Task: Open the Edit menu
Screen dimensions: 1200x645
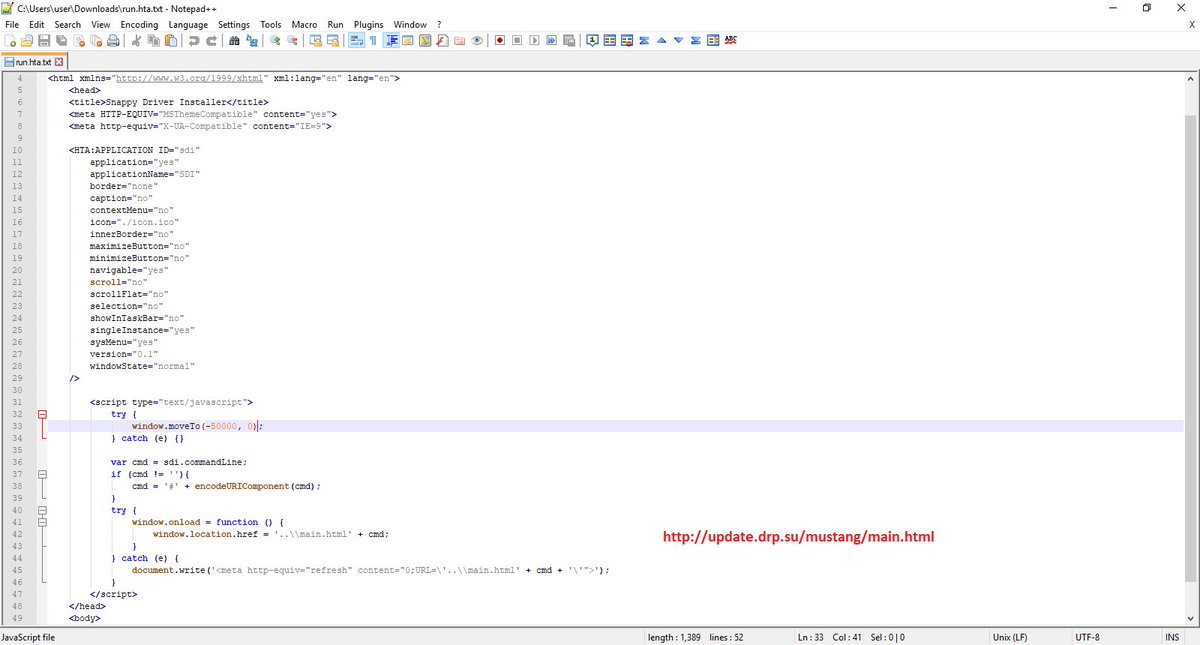Action: point(37,24)
